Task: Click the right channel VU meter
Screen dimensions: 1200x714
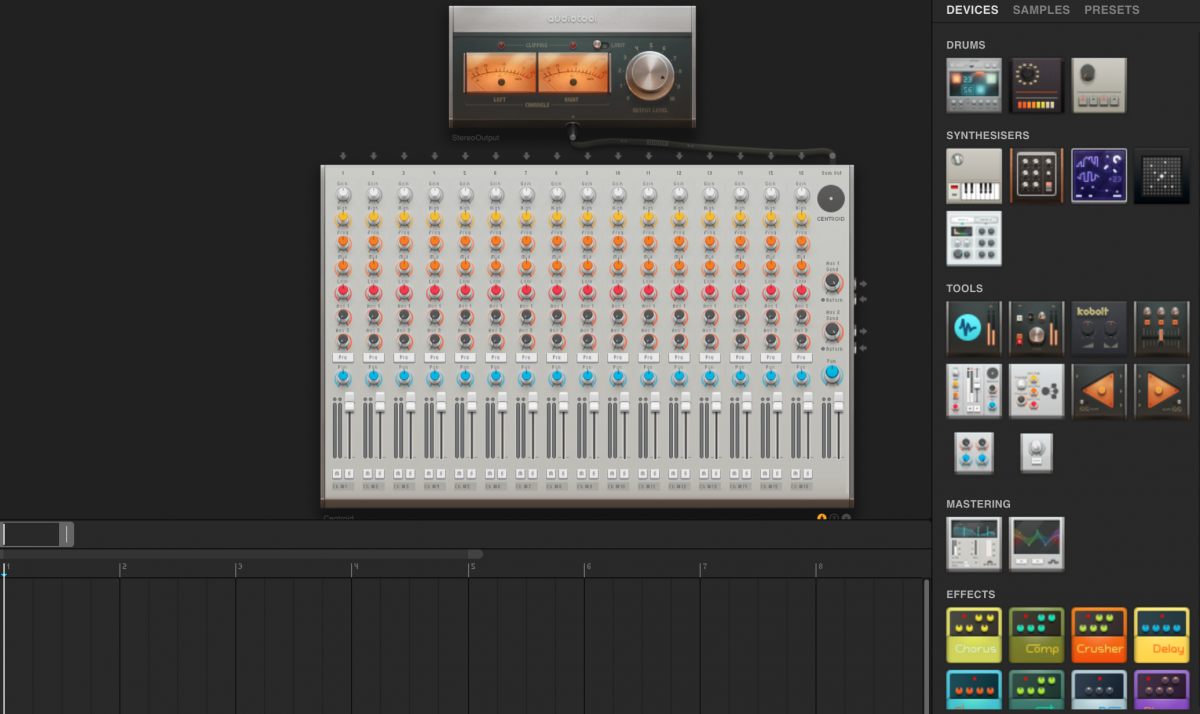Action: [x=574, y=74]
